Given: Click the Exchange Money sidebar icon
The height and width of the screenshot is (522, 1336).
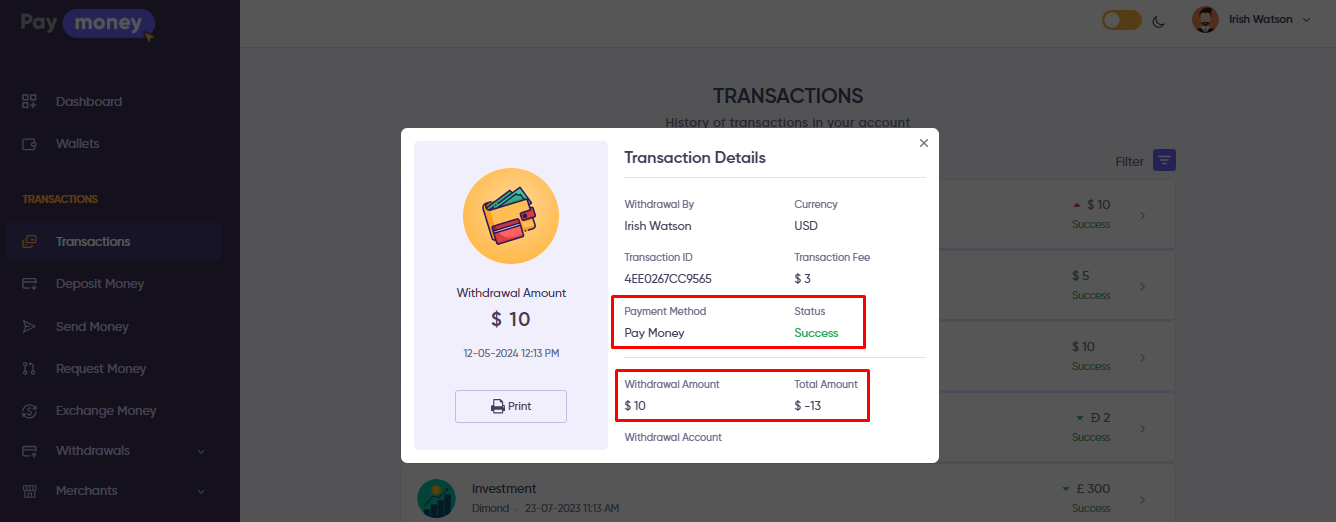Looking at the screenshot, I should pyautogui.click(x=29, y=411).
